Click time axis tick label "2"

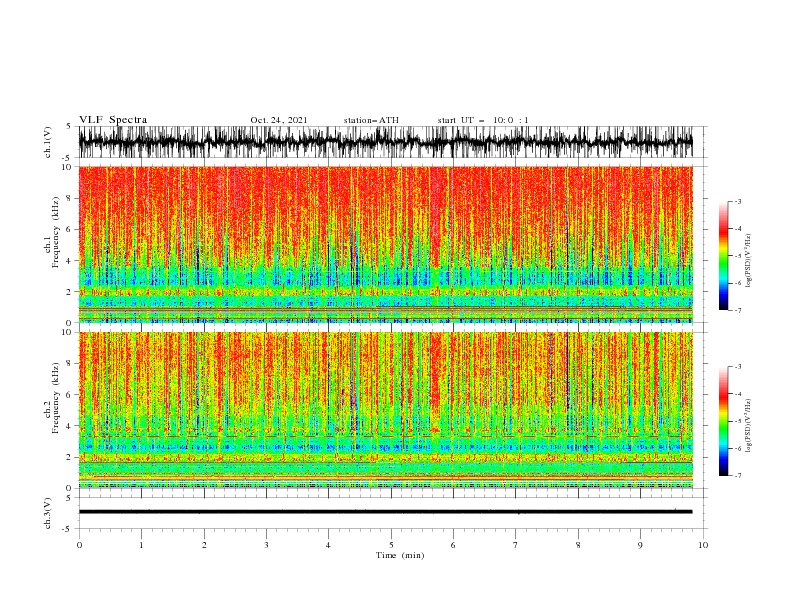204,545
